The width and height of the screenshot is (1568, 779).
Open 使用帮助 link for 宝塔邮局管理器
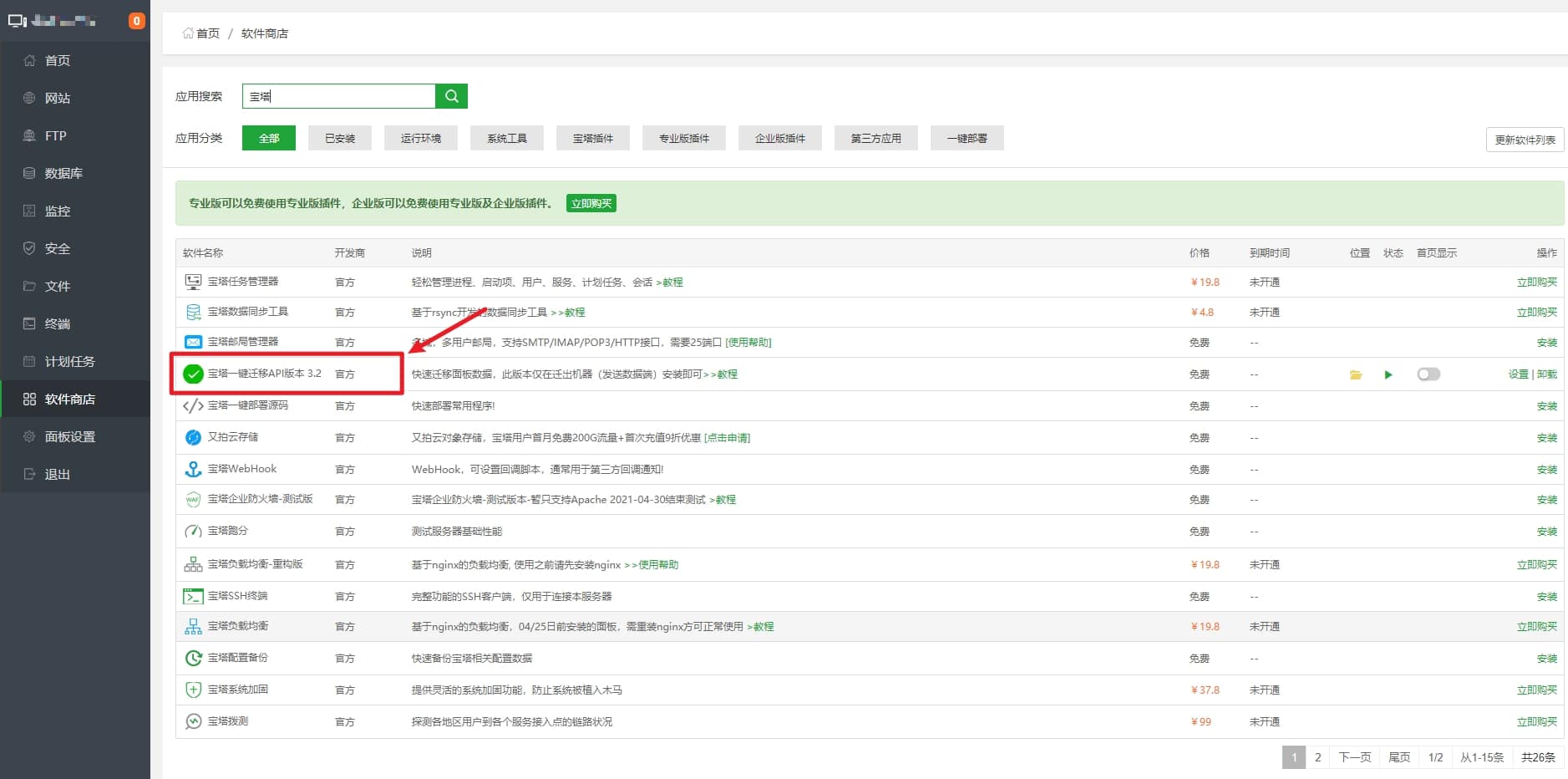pyautogui.click(x=748, y=343)
